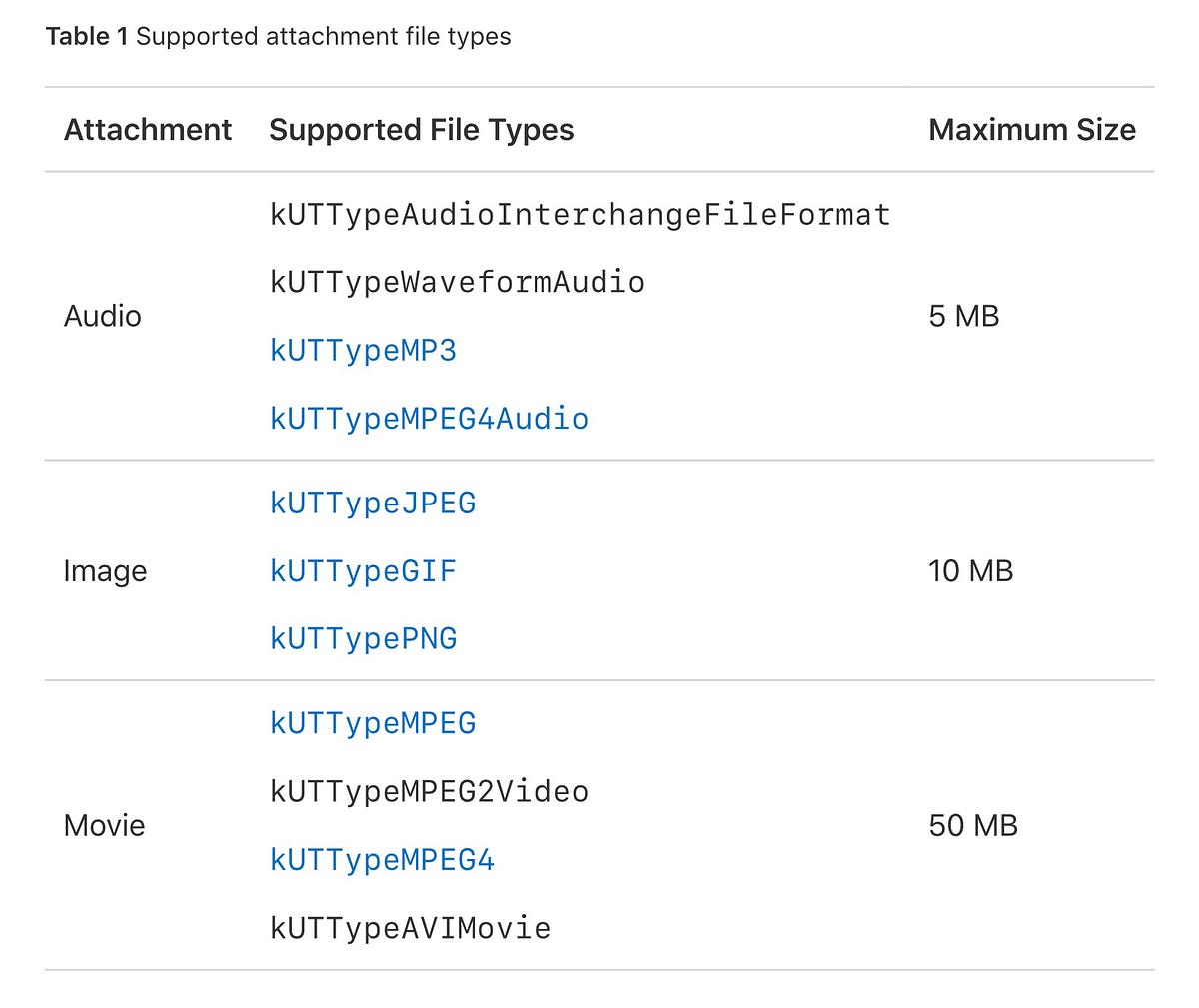
Task: Click the Attachment column header
Action: click(x=148, y=130)
